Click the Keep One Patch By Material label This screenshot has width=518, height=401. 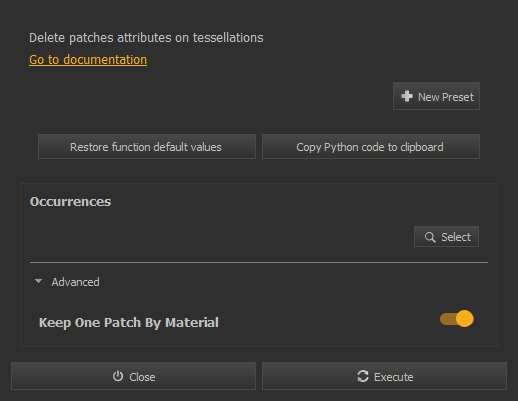129,323
